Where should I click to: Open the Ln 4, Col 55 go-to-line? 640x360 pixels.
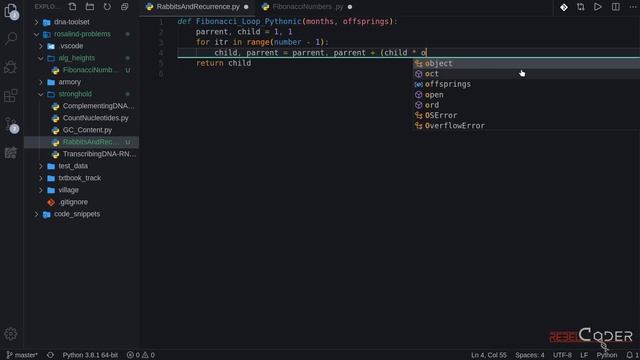489,355
